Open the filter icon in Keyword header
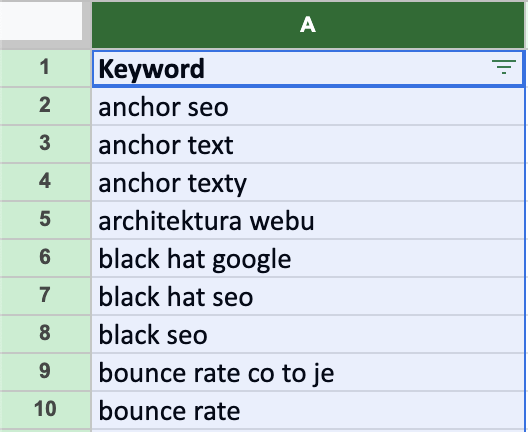Screen dimensions: 528x432 tap(503, 67)
